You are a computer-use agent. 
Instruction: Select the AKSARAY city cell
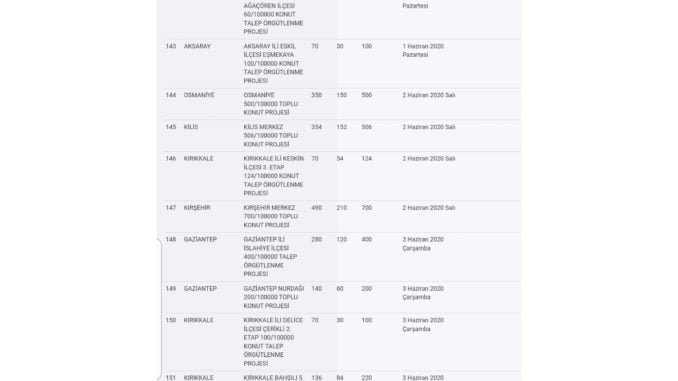pos(197,46)
